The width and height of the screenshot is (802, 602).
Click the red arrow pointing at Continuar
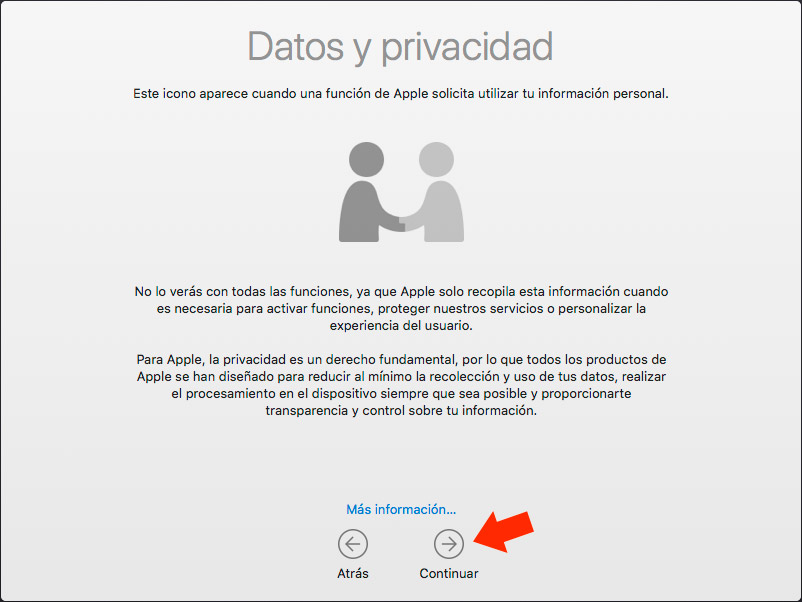(x=504, y=531)
